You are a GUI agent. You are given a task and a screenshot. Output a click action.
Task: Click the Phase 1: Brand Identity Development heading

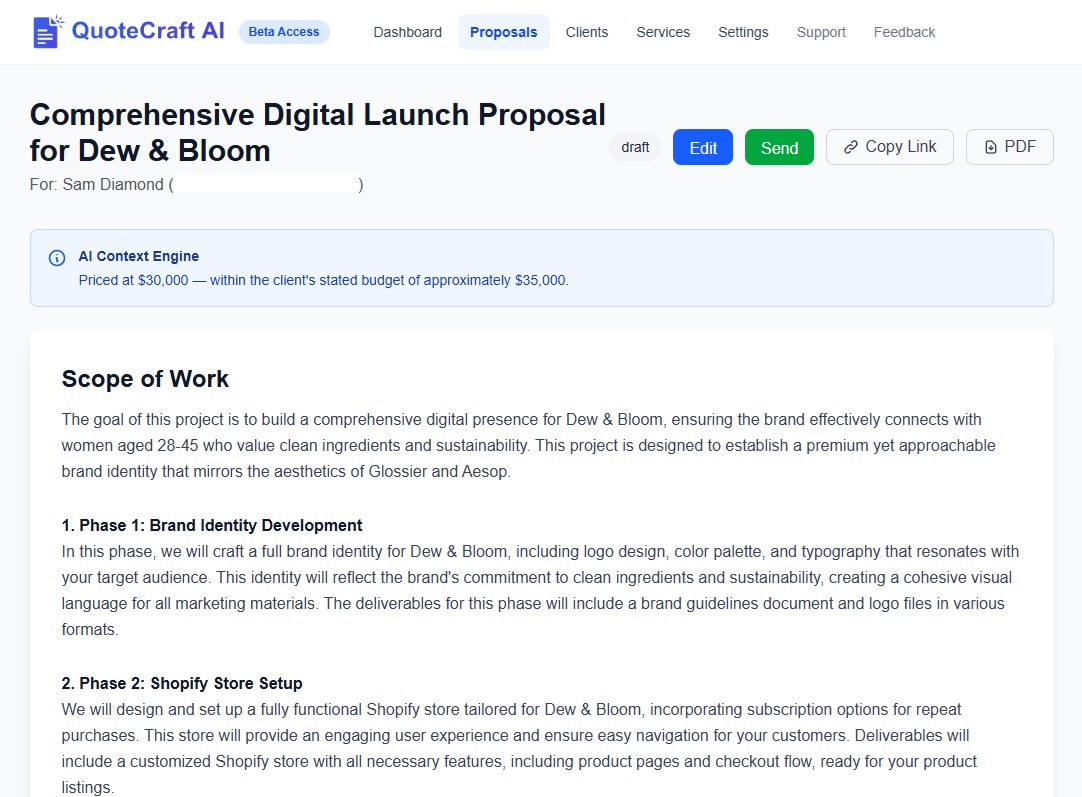pos(212,525)
